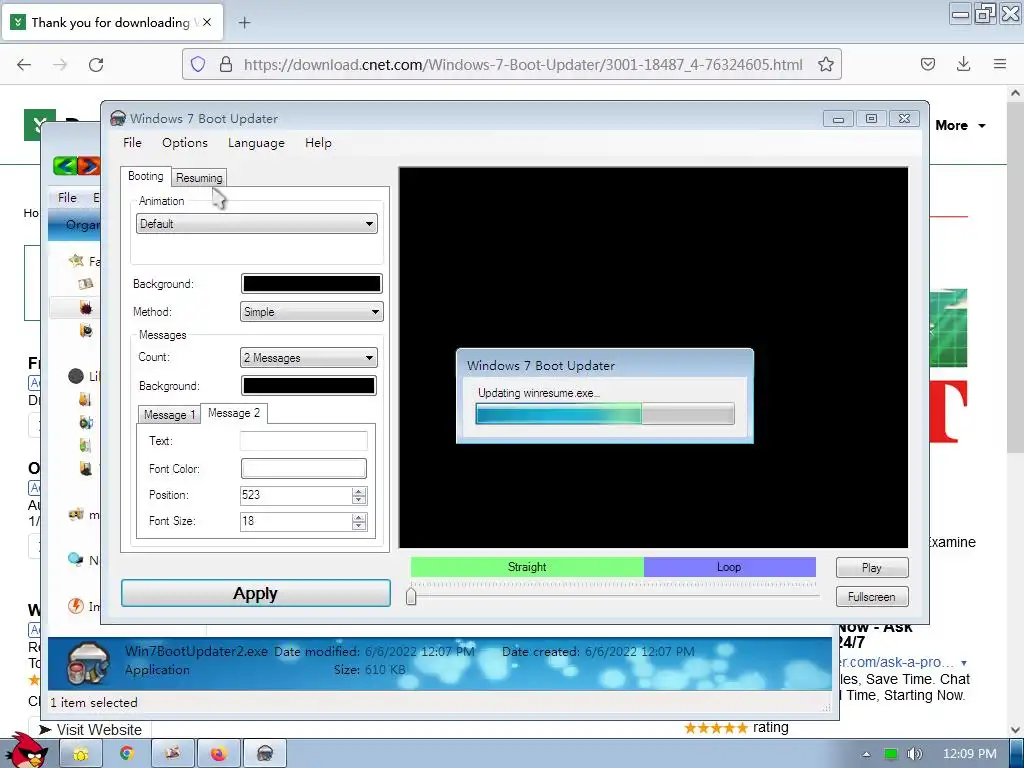Switch to the Booting tab
The width and height of the screenshot is (1024, 768).
click(146, 176)
